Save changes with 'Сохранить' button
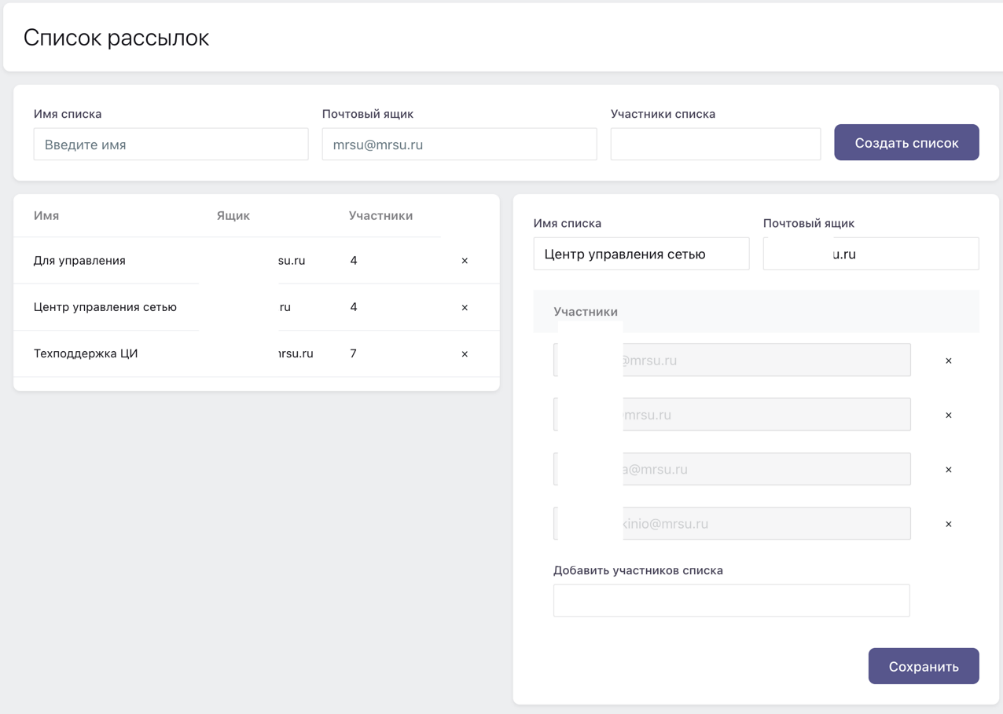This screenshot has height=714, width=1003. (923, 666)
